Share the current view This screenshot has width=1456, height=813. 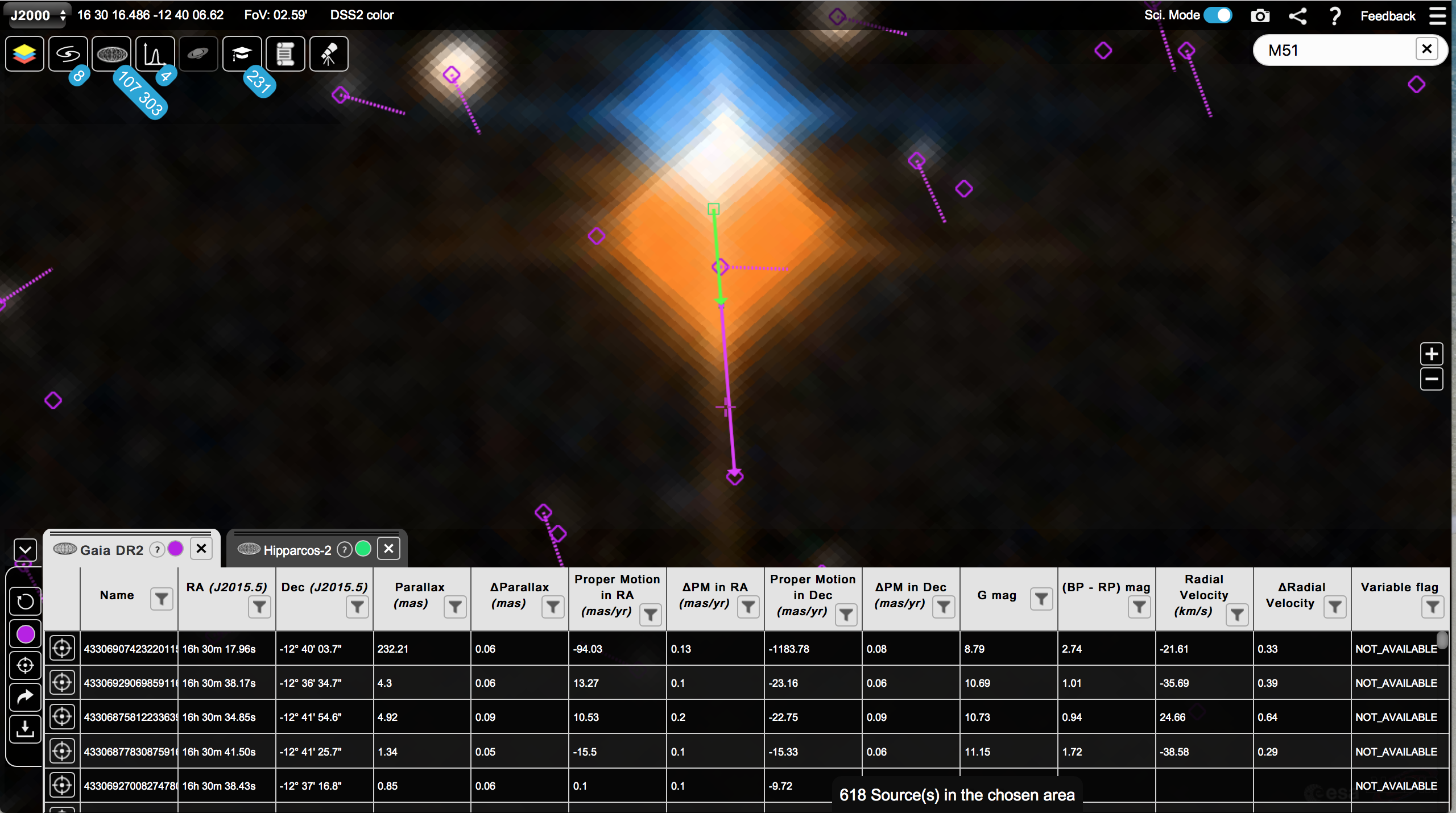pos(1298,16)
